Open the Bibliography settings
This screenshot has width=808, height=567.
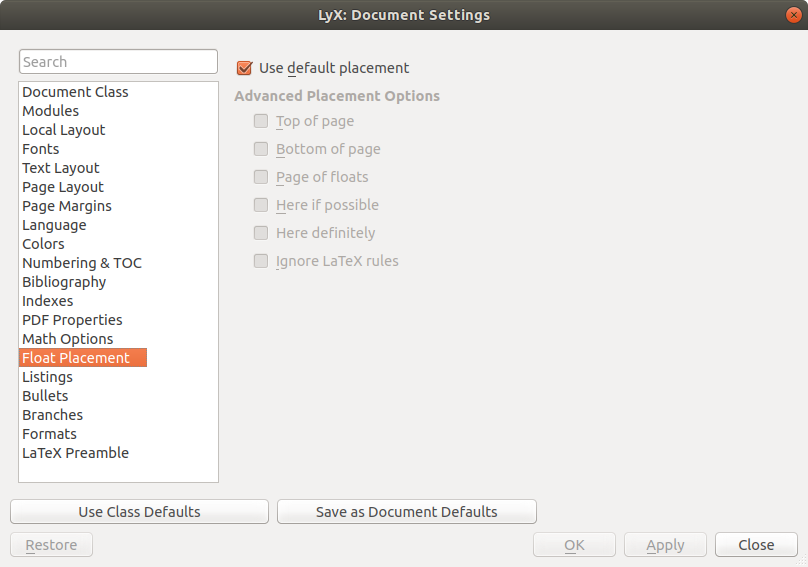pyautogui.click(x=64, y=282)
